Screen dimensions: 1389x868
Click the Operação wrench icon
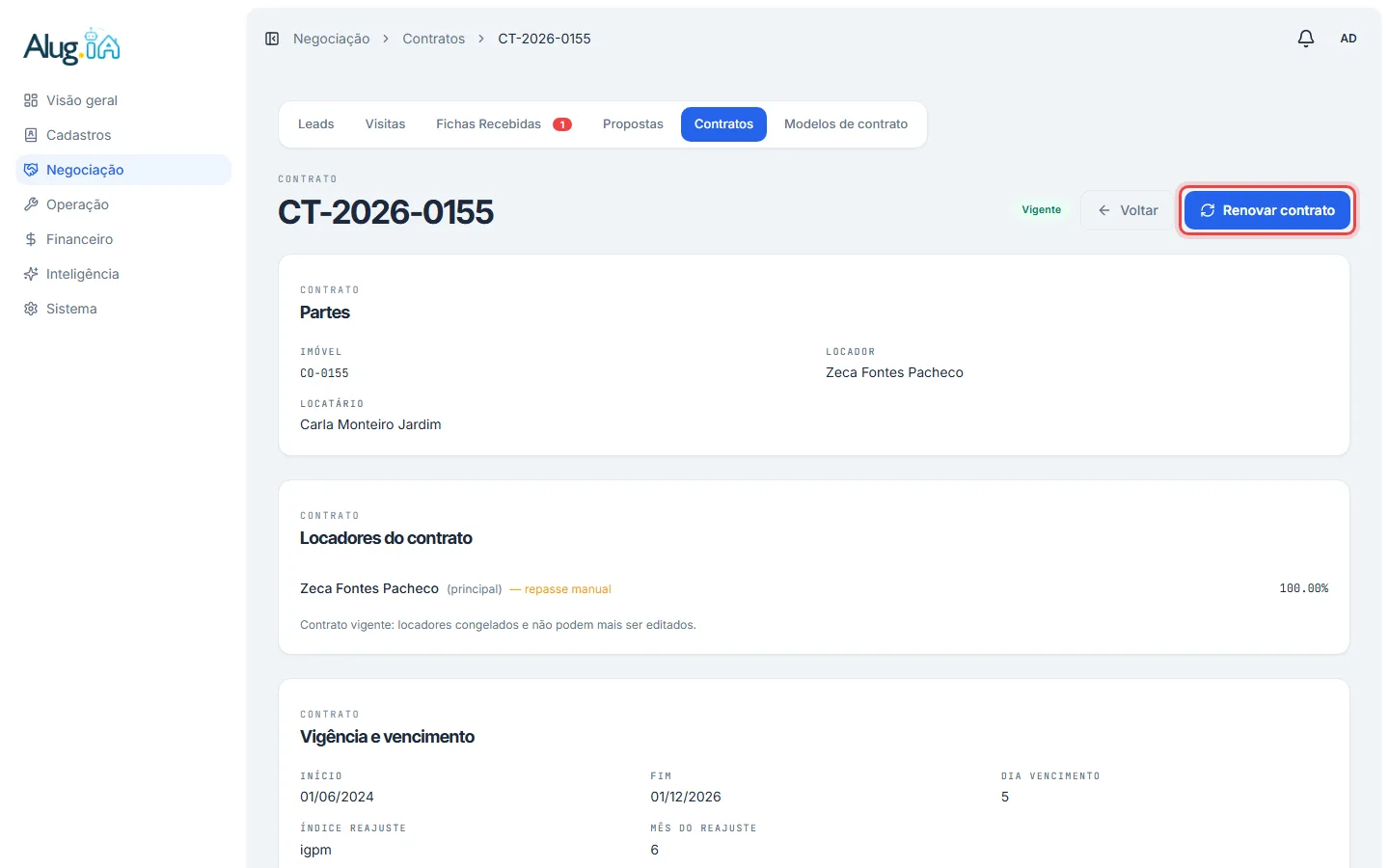pos(31,204)
